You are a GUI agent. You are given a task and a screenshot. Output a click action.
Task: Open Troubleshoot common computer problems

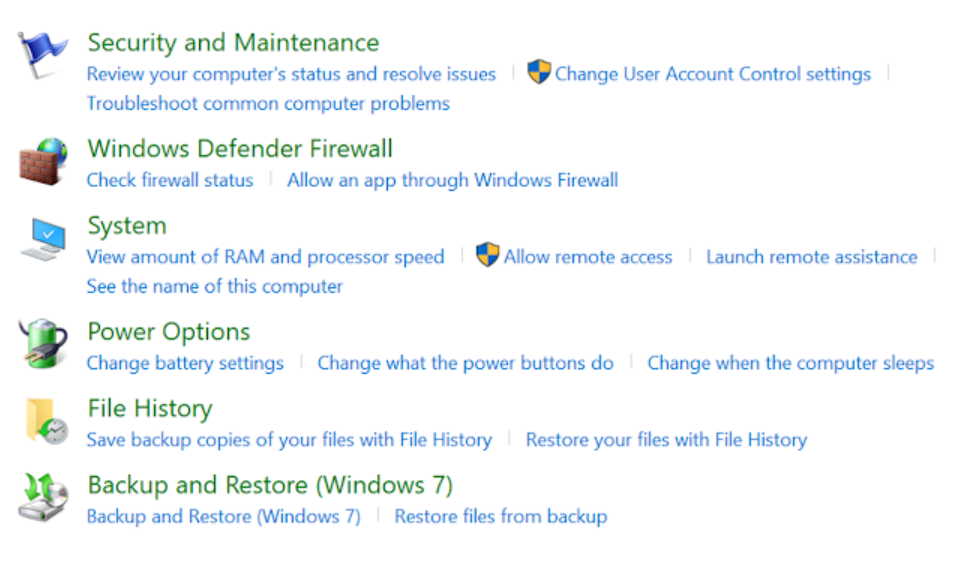(x=268, y=103)
